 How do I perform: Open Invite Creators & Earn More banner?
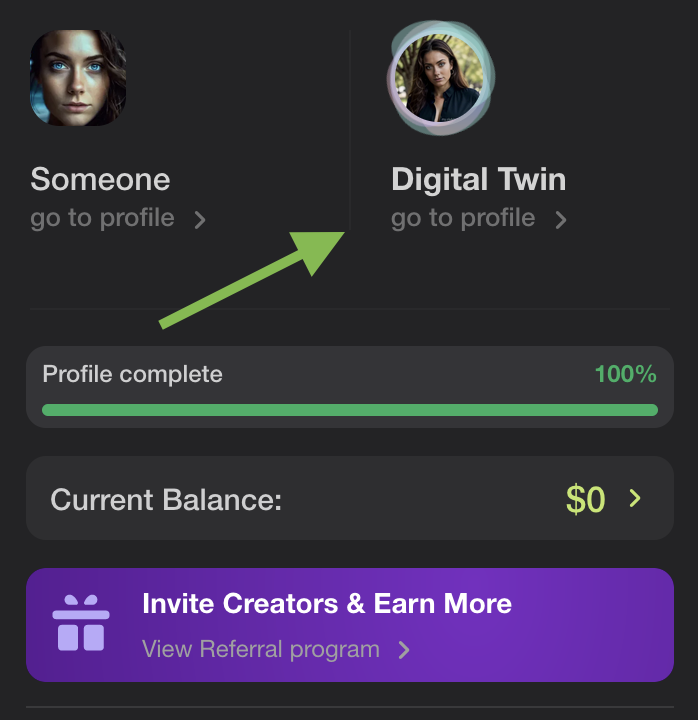point(350,625)
